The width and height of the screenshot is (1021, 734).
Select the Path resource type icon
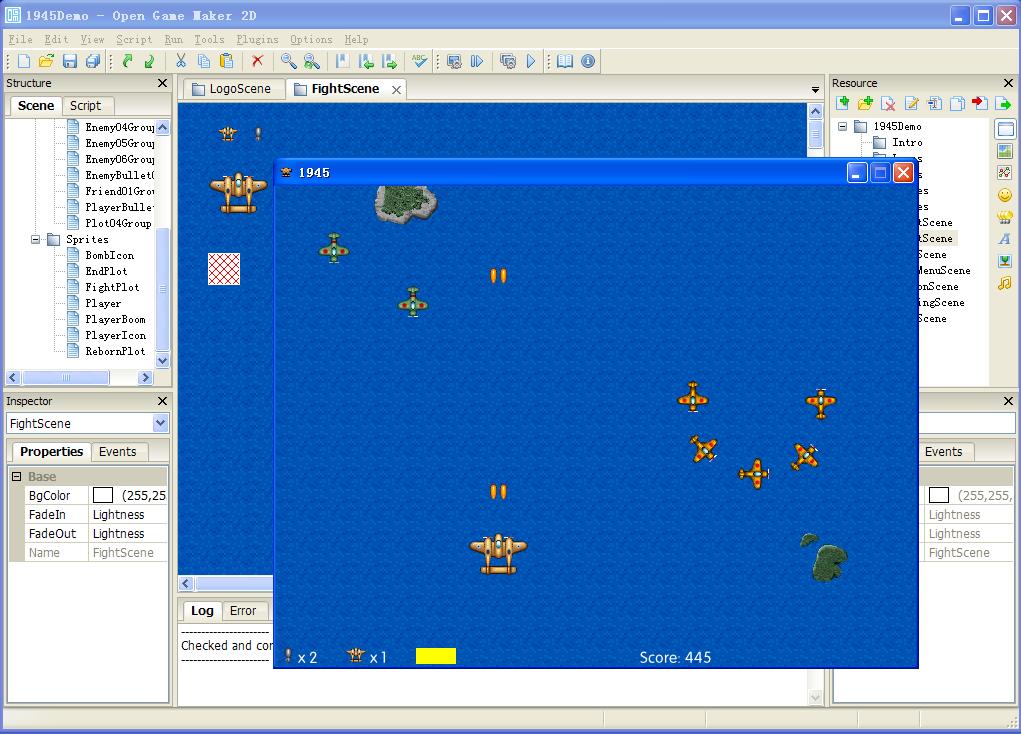1005,173
